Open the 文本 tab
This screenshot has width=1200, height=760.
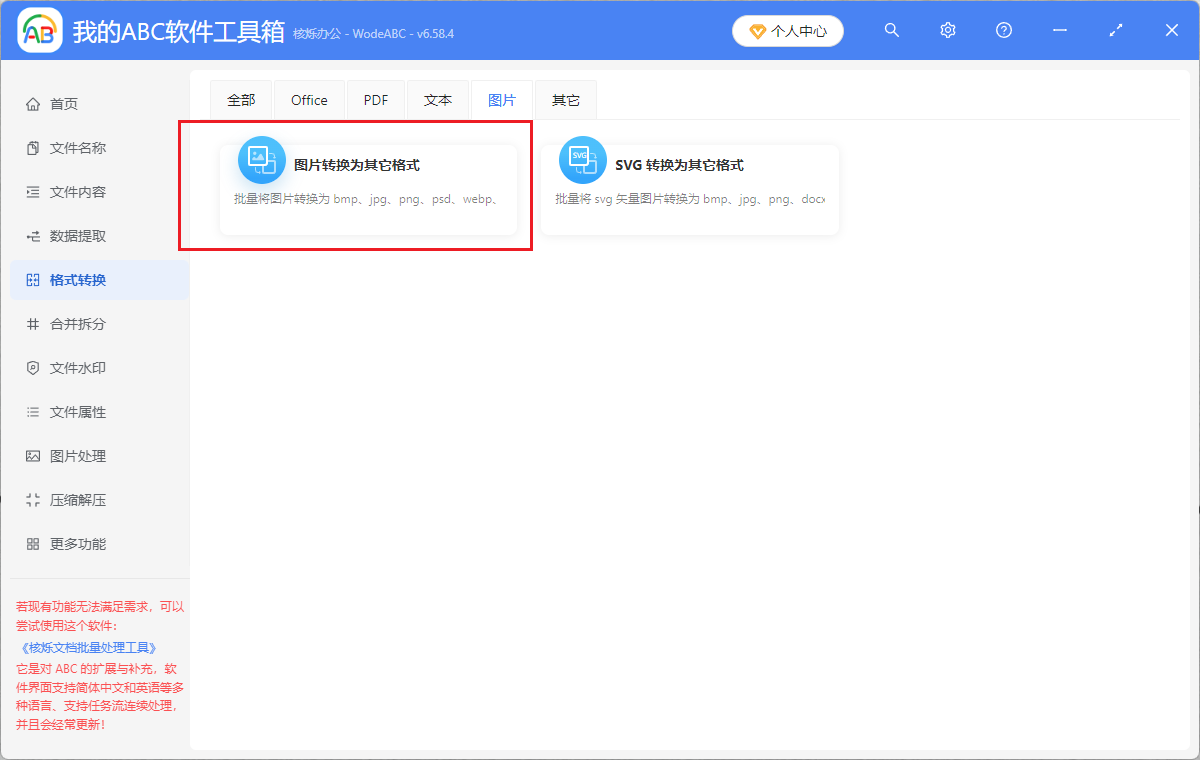(x=438, y=100)
